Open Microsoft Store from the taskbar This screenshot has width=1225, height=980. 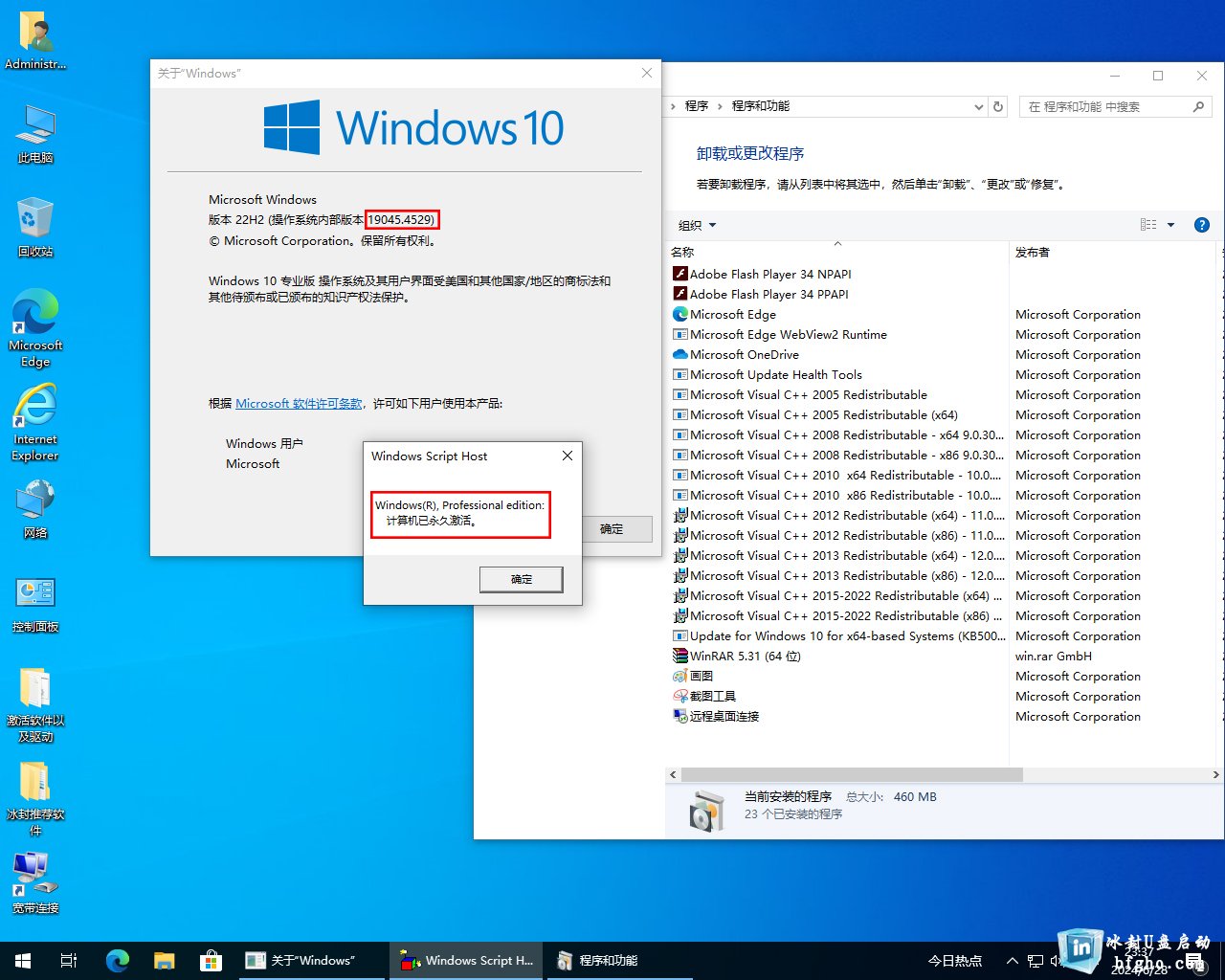coord(211,960)
